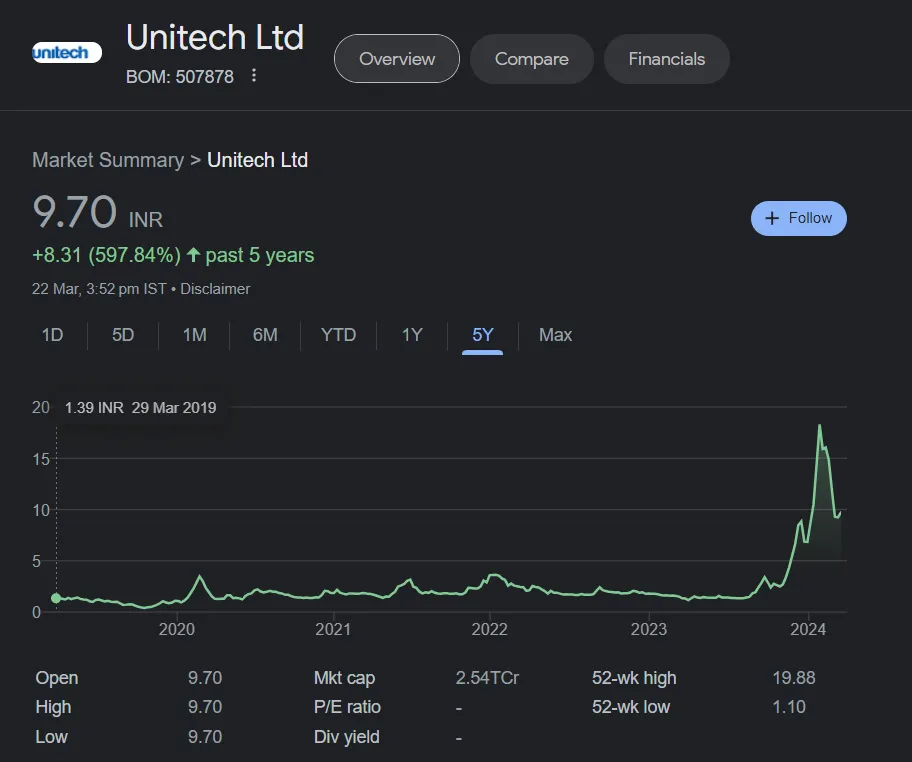Viewport: 912px width, 762px height.
Task: Open the Overview tab
Action: click(397, 59)
